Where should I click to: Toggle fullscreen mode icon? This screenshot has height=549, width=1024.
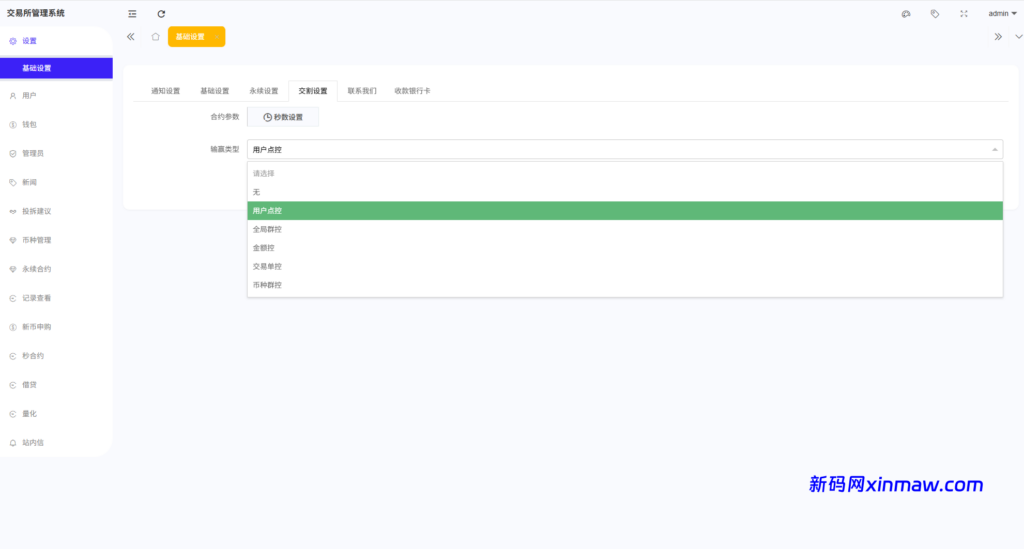[x=963, y=14]
